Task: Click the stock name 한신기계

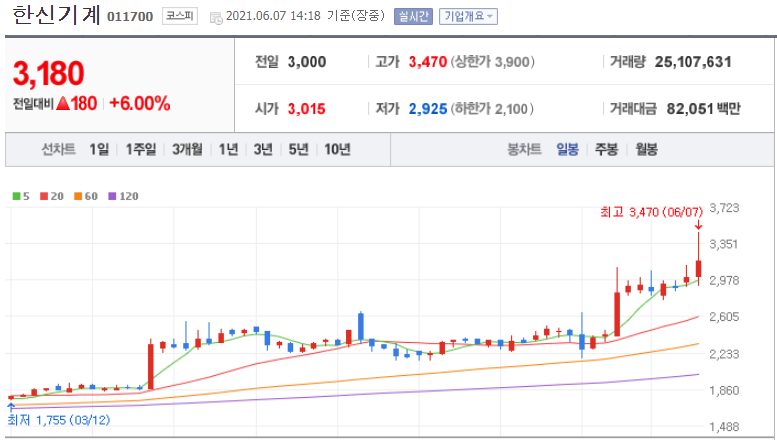Action: [x=56, y=15]
